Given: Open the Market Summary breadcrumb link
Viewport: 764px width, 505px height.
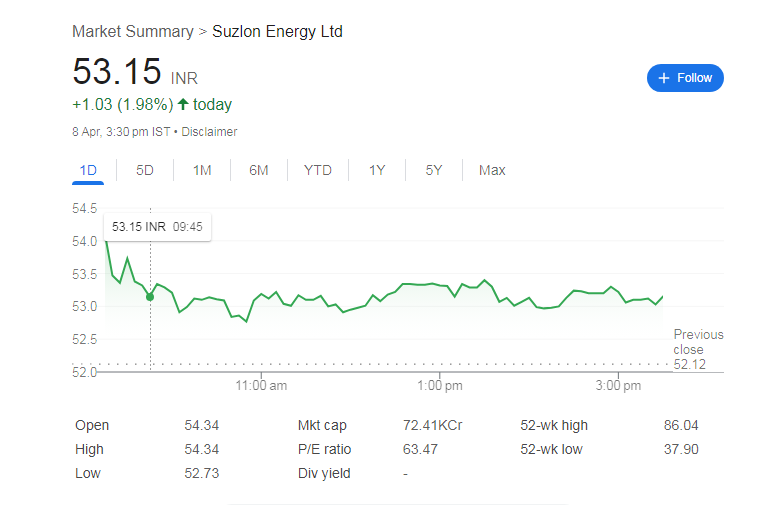Looking at the screenshot, I should (133, 32).
